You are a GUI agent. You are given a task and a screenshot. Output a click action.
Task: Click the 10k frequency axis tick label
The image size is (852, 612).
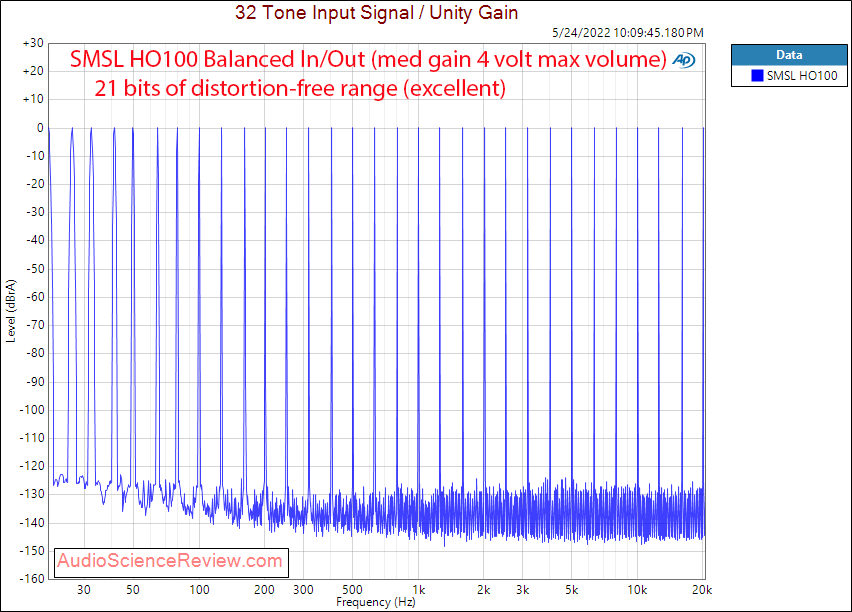(637, 590)
